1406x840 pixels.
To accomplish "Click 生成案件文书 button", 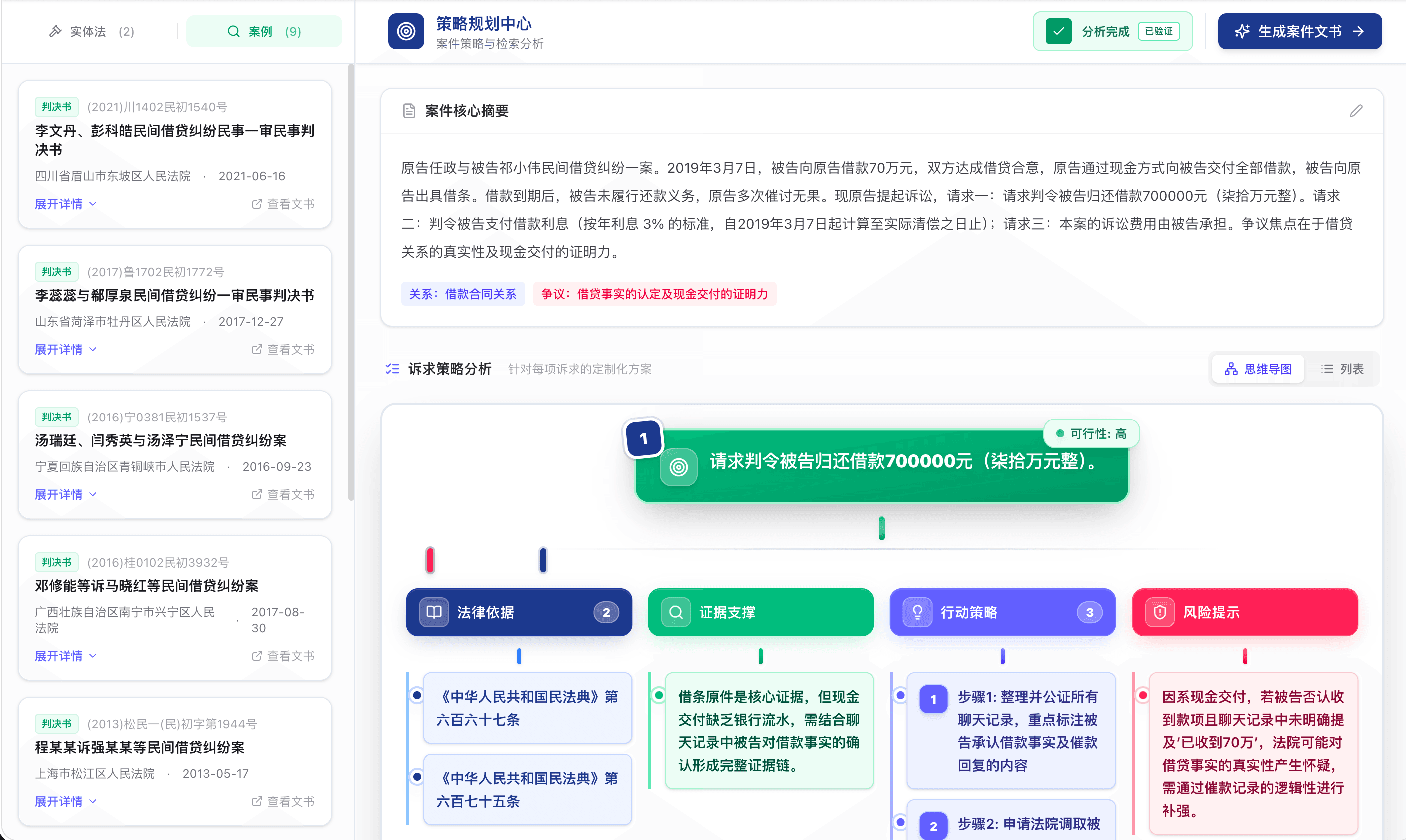I will (1300, 31).
